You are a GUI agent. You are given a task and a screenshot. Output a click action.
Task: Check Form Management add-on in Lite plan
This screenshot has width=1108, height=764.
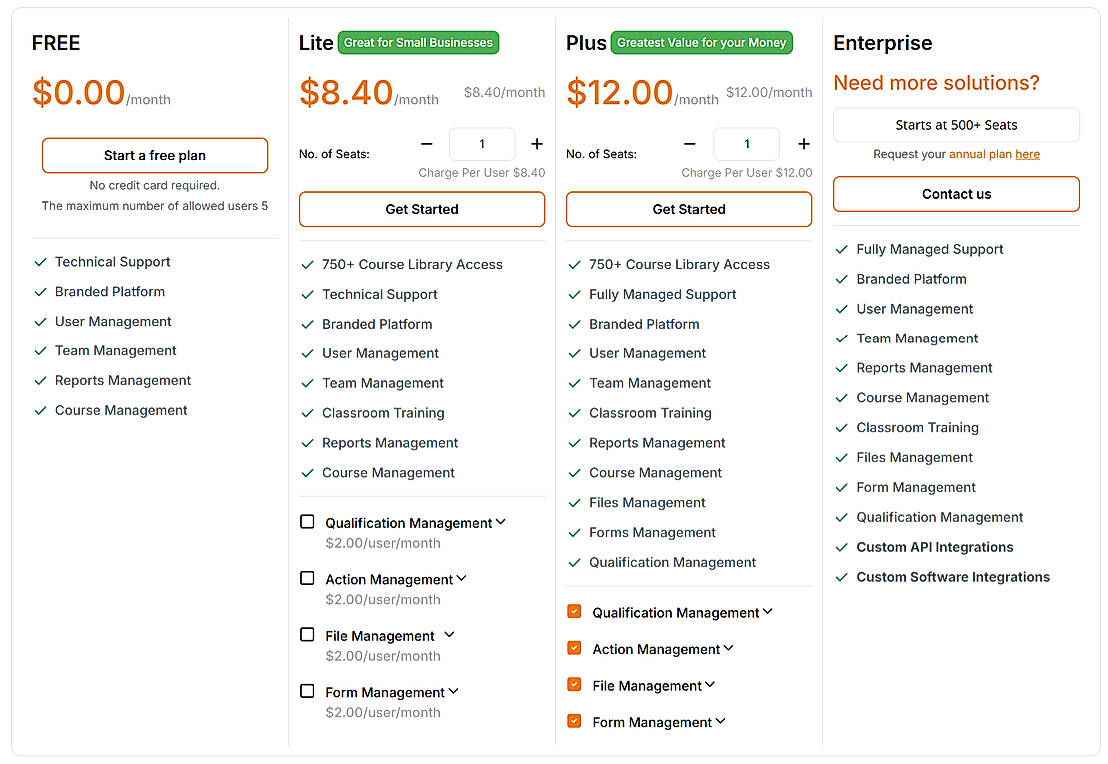(x=307, y=691)
